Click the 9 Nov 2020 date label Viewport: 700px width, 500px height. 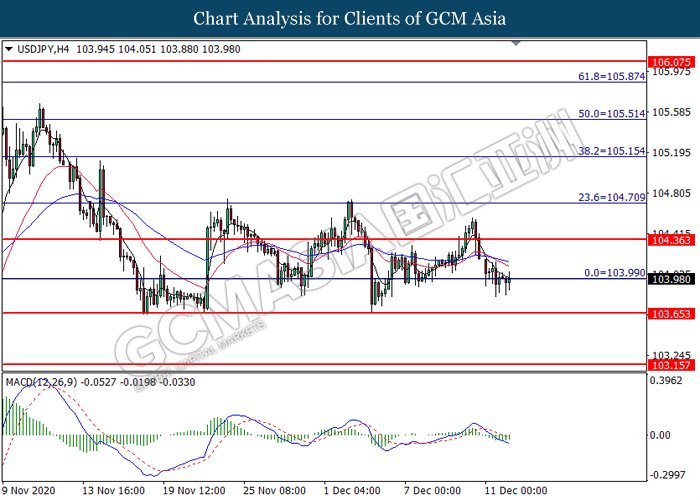30,491
